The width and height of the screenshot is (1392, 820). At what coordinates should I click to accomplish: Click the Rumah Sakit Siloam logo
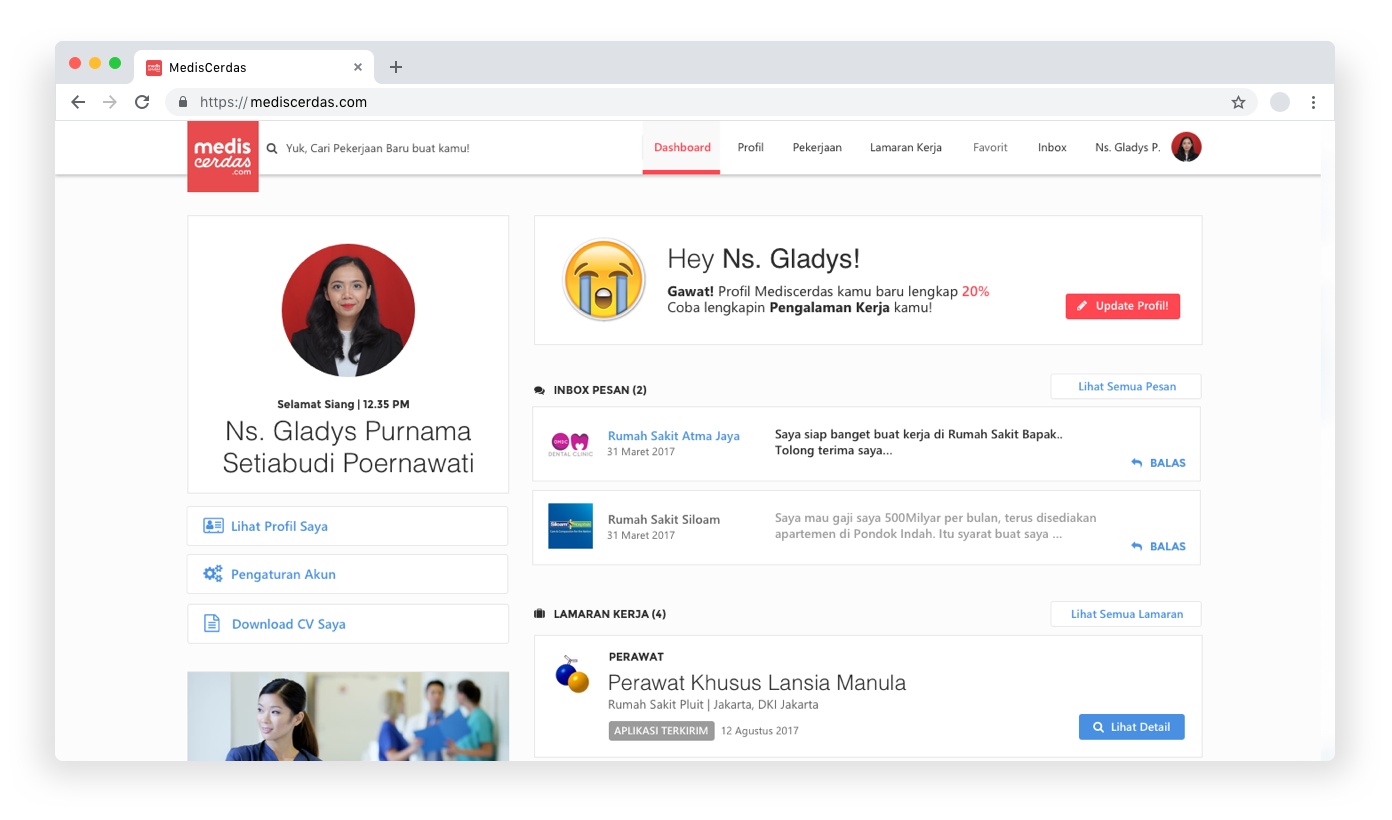[570, 526]
